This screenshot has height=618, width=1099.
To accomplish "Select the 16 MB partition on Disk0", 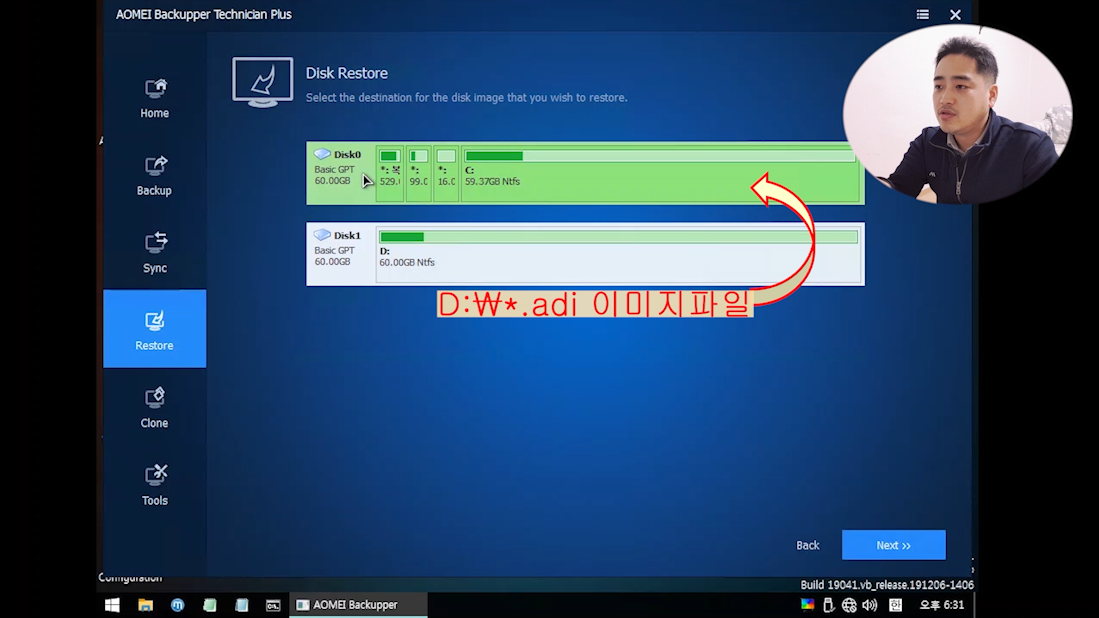I will coord(446,173).
